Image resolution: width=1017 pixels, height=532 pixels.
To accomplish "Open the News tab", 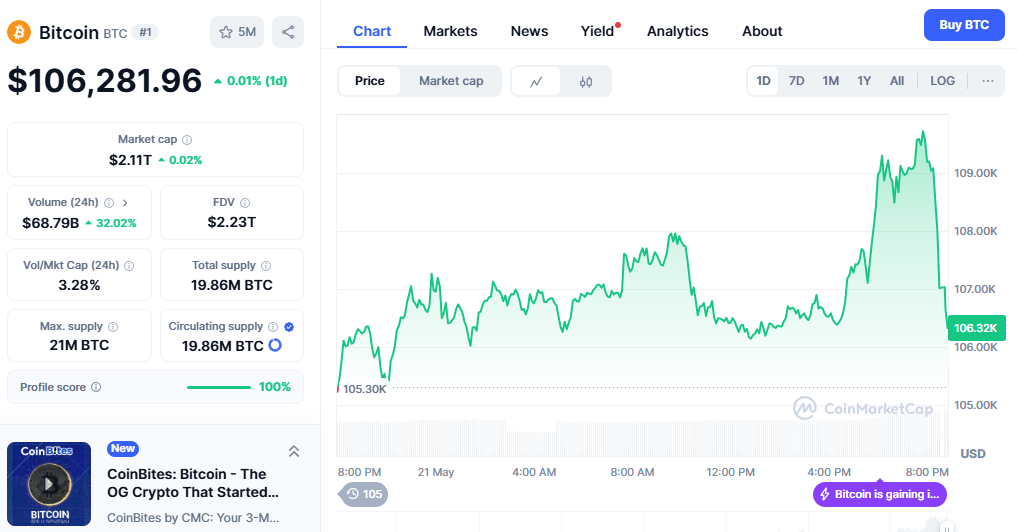I will pyautogui.click(x=529, y=31).
